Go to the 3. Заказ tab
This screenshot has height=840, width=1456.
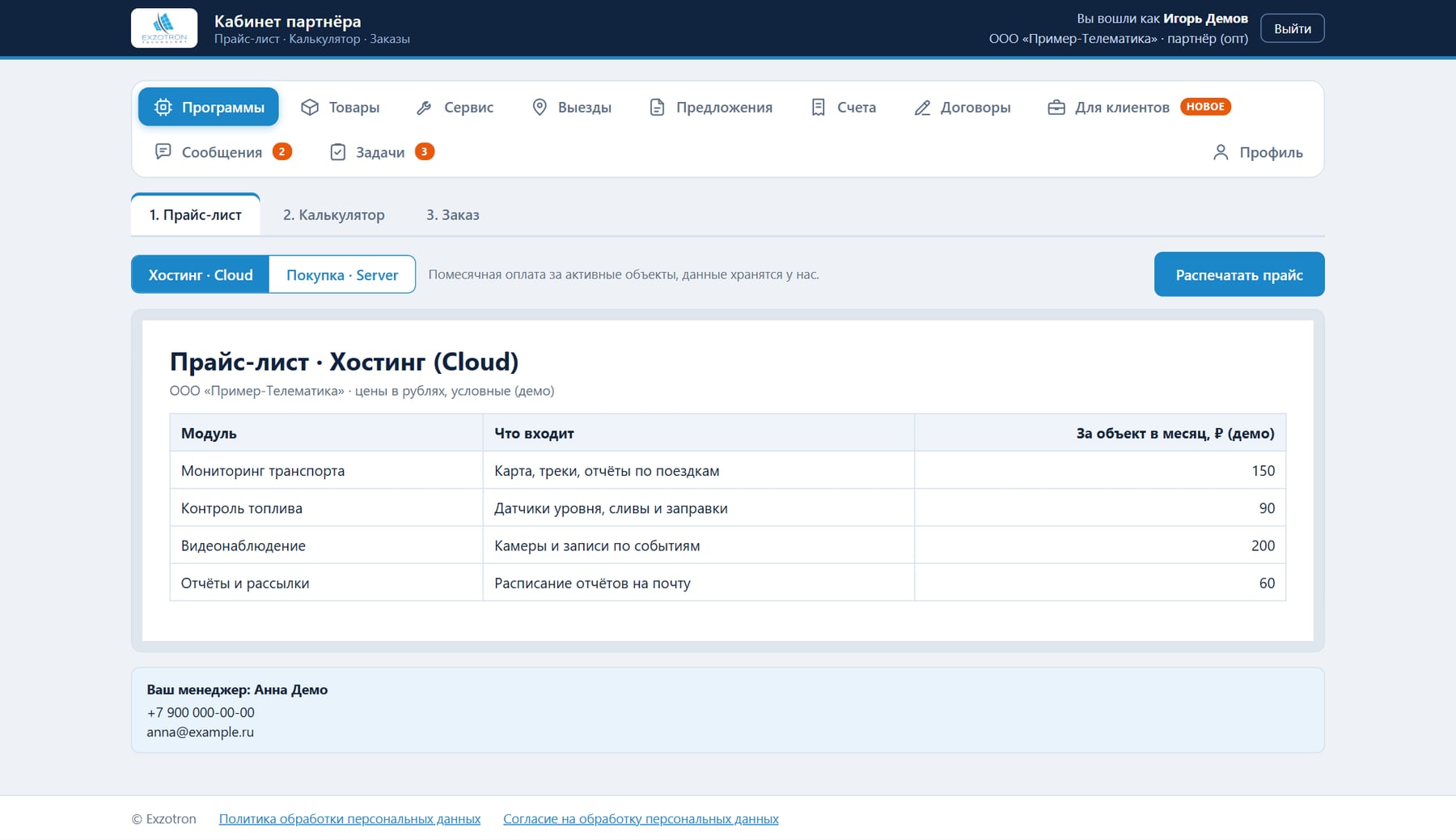[x=453, y=214]
